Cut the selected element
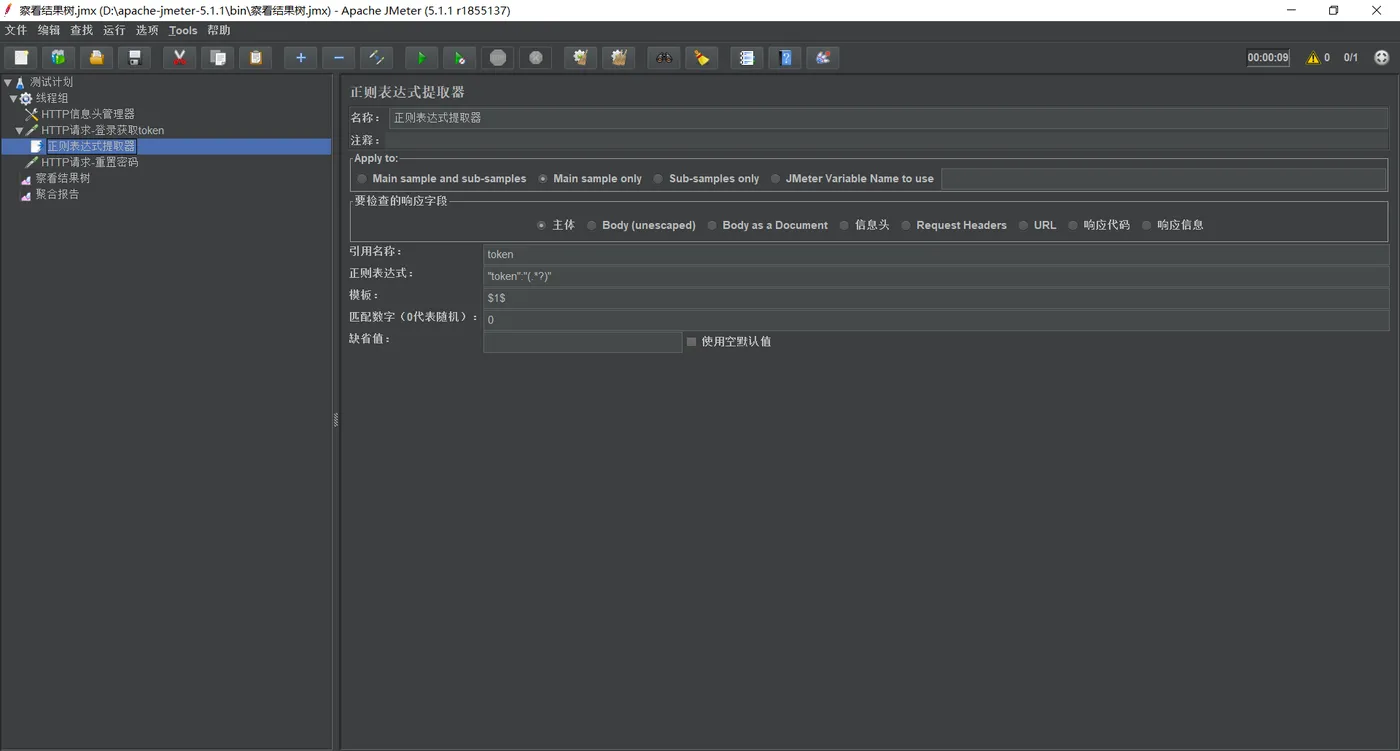 179,58
